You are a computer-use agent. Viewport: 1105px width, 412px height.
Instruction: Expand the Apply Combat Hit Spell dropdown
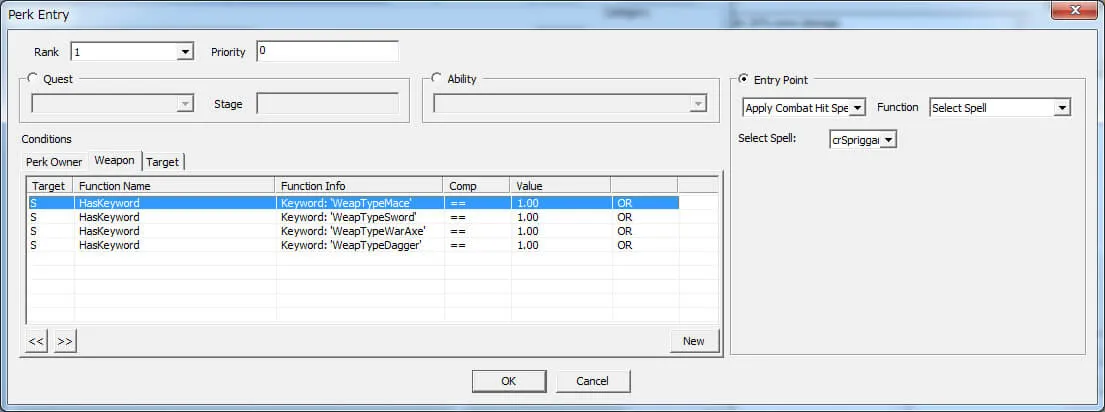857,108
